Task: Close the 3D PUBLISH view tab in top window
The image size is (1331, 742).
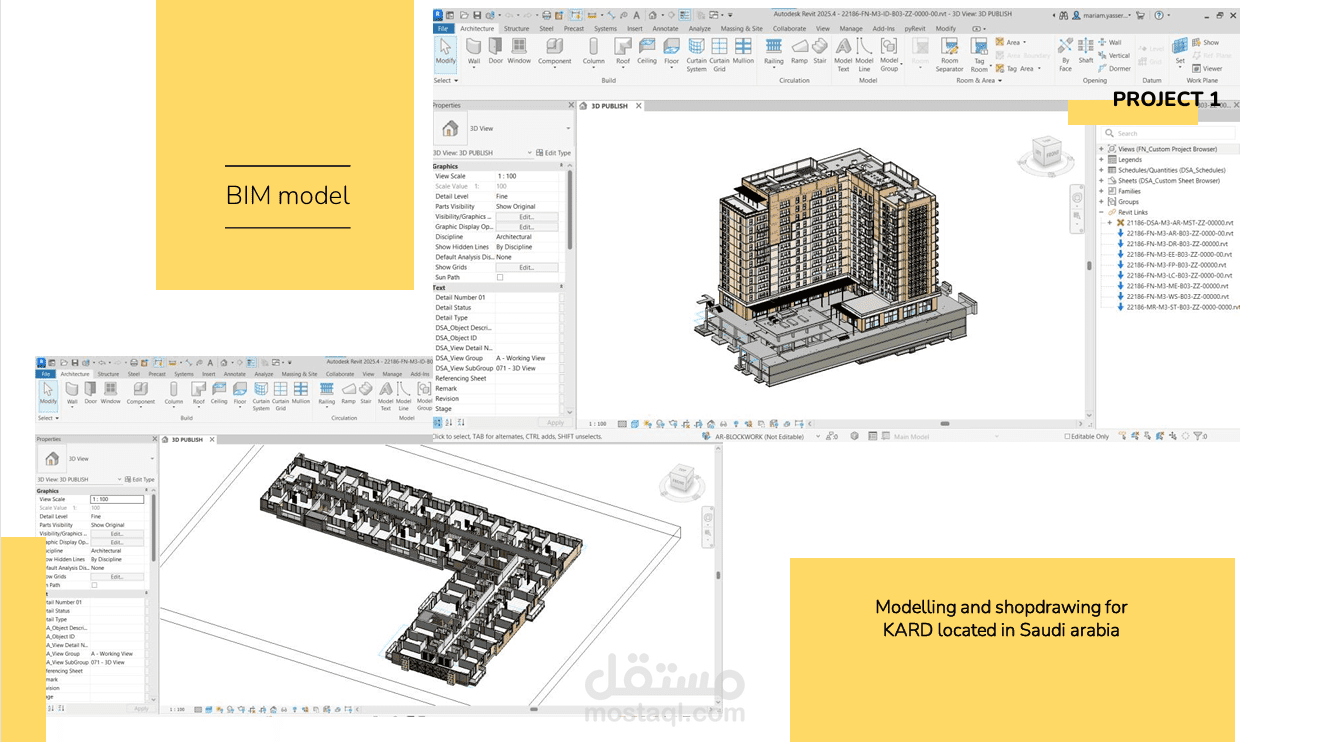Action: [638, 105]
